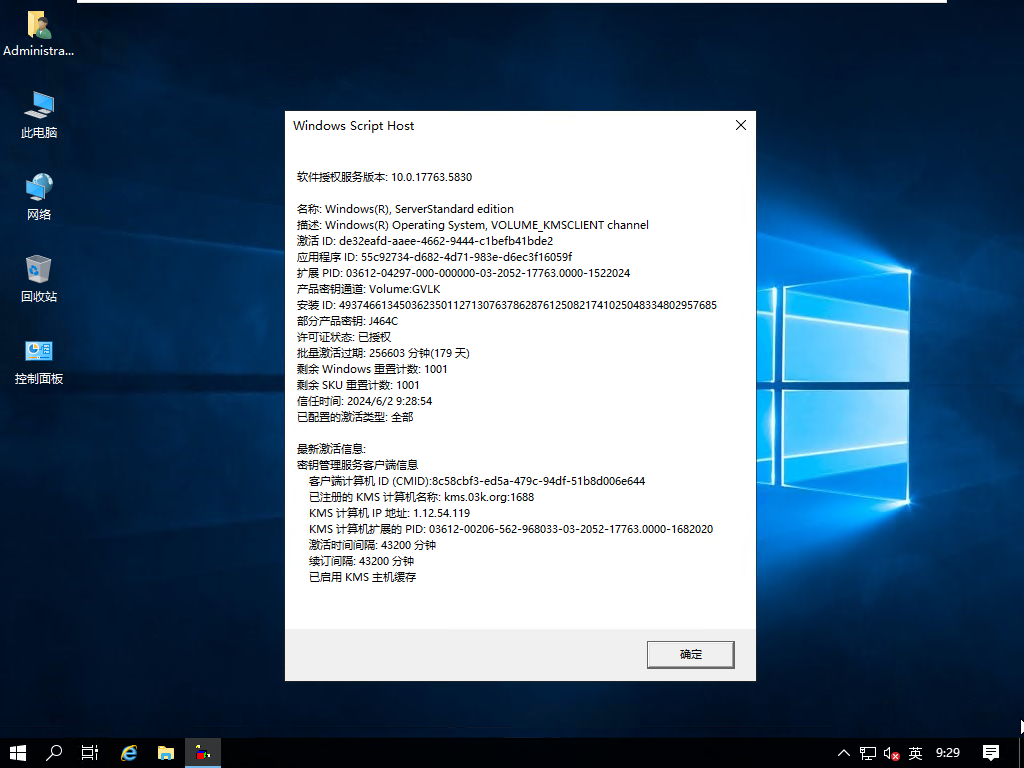Switch to the KMS activation tool on the taskbar

pos(202,753)
